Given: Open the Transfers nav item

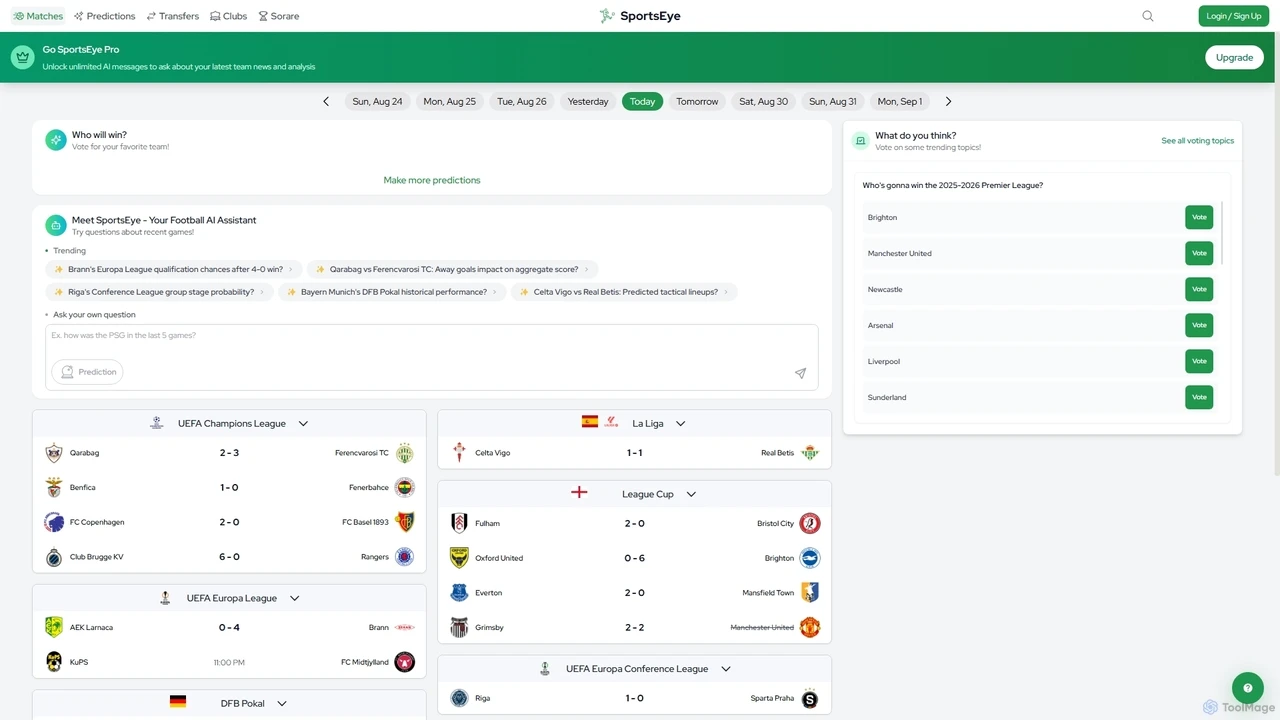Looking at the screenshot, I should pos(173,16).
